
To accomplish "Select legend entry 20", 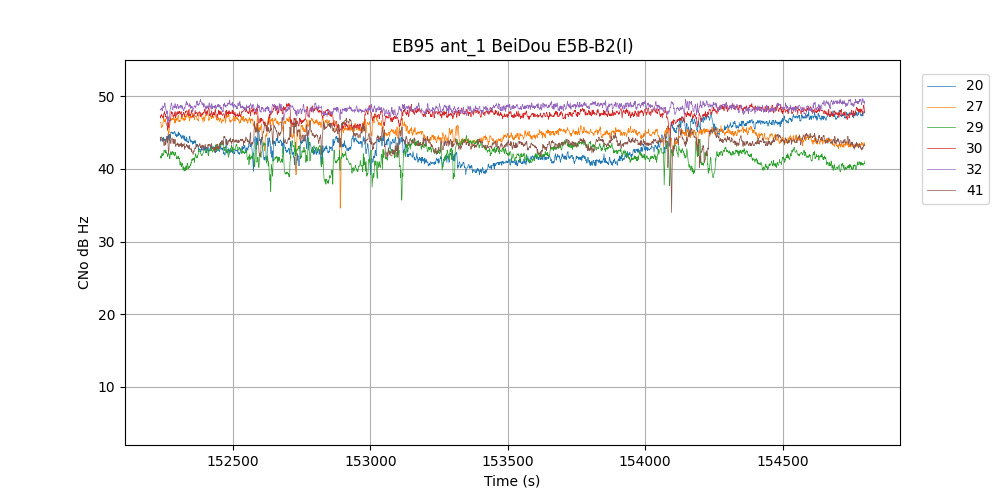I will coord(974,85).
